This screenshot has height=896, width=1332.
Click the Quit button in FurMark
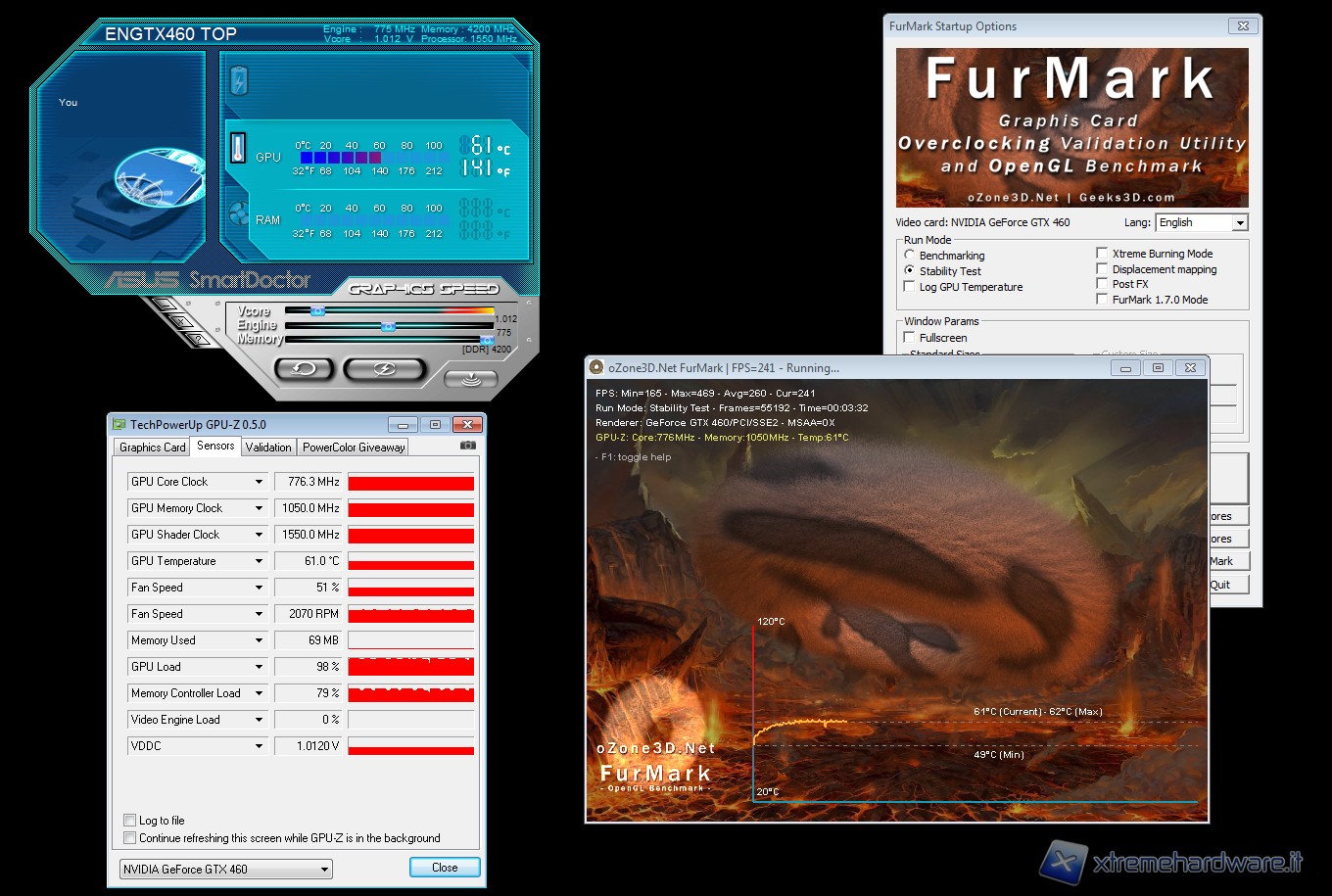(x=1220, y=585)
